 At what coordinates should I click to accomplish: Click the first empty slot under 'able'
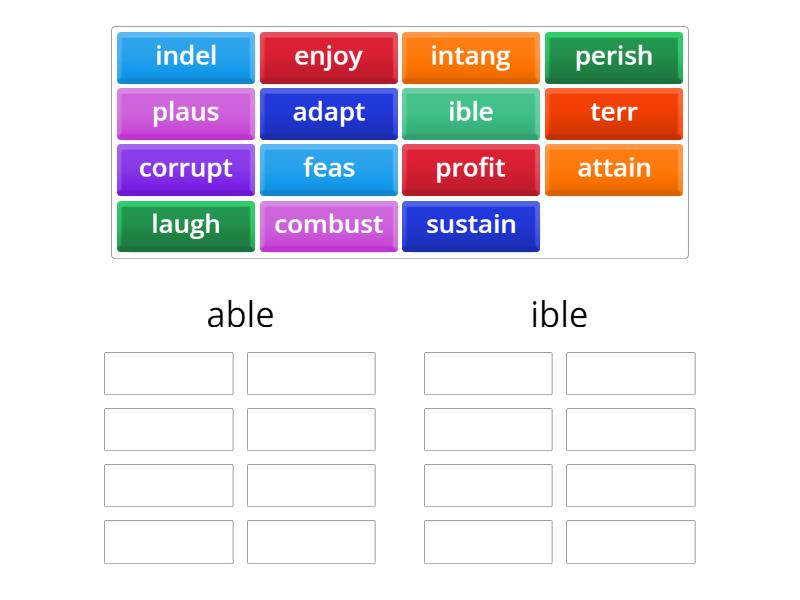coord(168,373)
